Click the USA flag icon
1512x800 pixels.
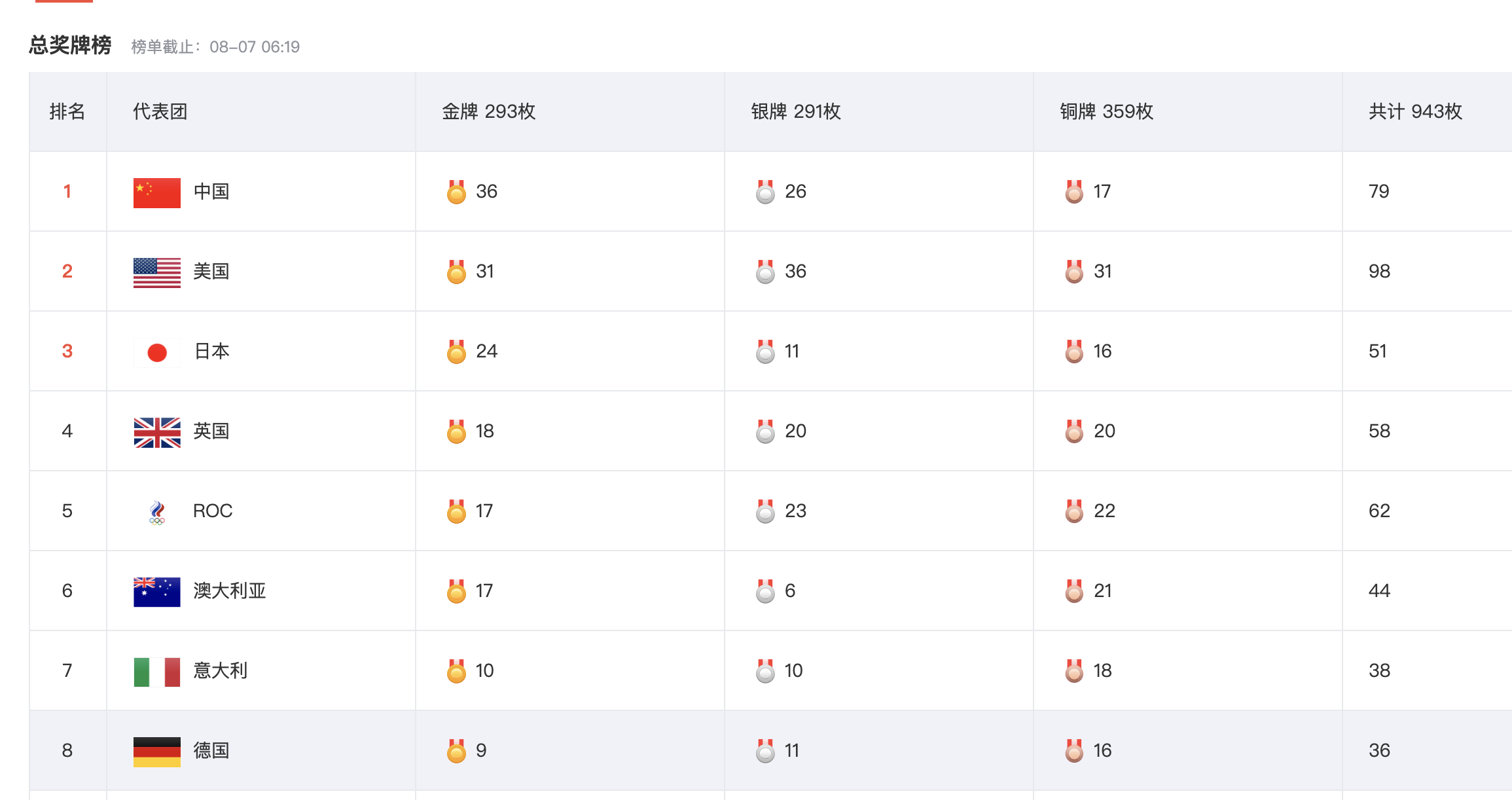[157, 272]
